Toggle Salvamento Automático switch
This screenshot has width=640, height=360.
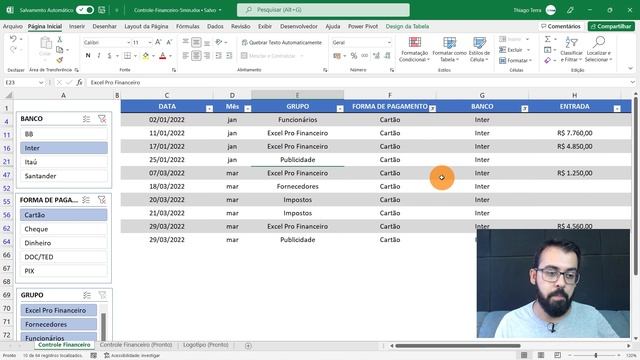click(x=84, y=10)
